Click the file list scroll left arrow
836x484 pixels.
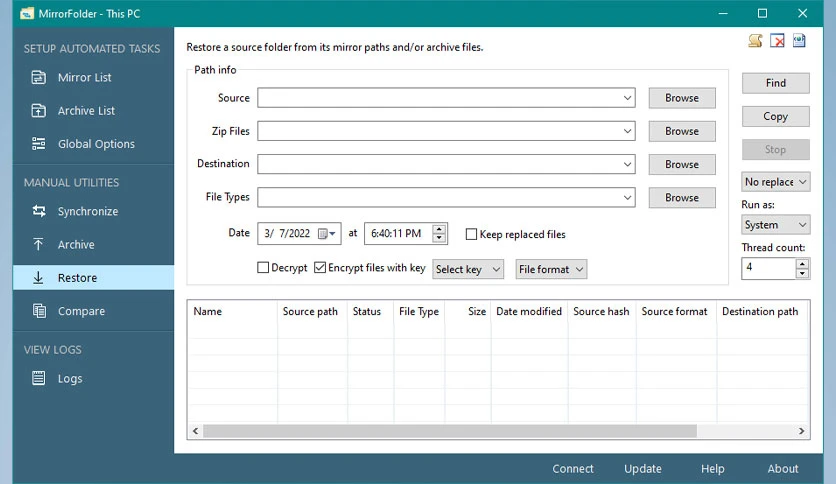(195, 431)
